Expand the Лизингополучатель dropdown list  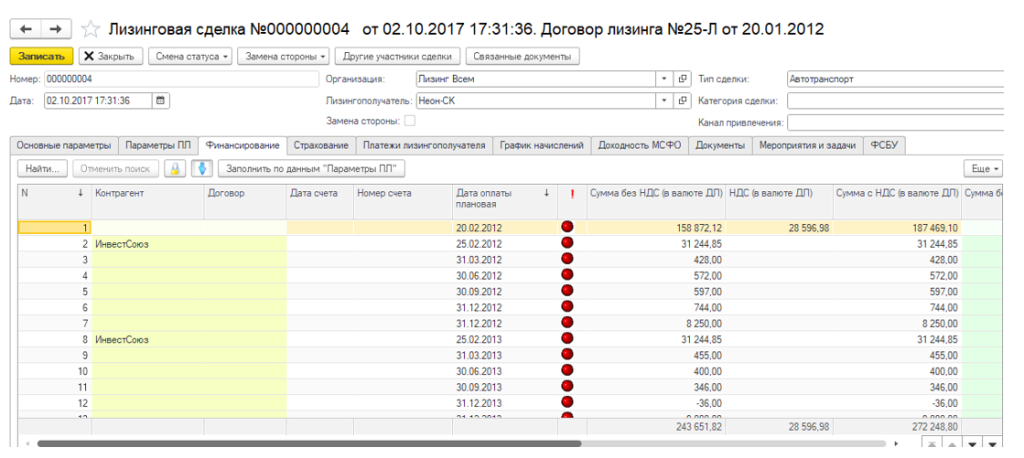tap(665, 100)
